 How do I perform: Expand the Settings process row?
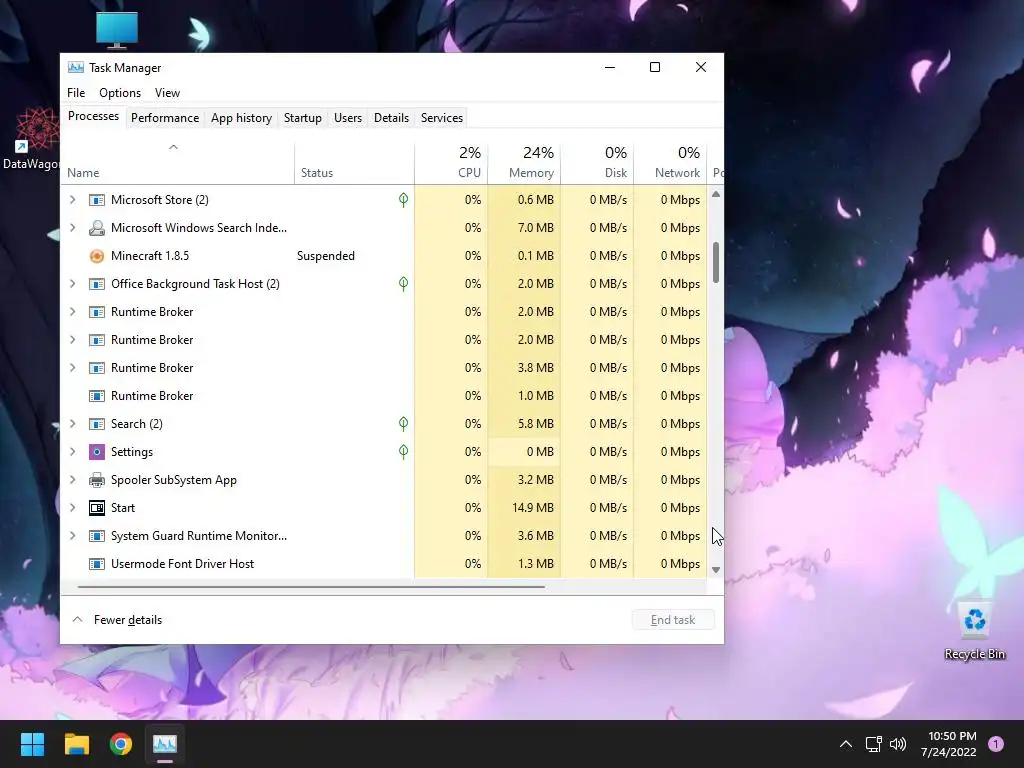pos(72,452)
